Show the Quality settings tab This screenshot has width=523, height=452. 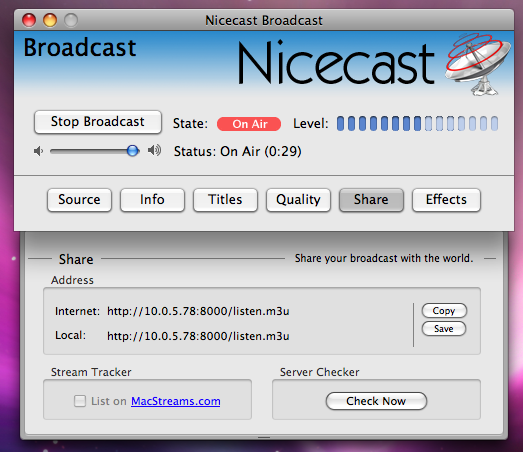click(x=298, y=200)
